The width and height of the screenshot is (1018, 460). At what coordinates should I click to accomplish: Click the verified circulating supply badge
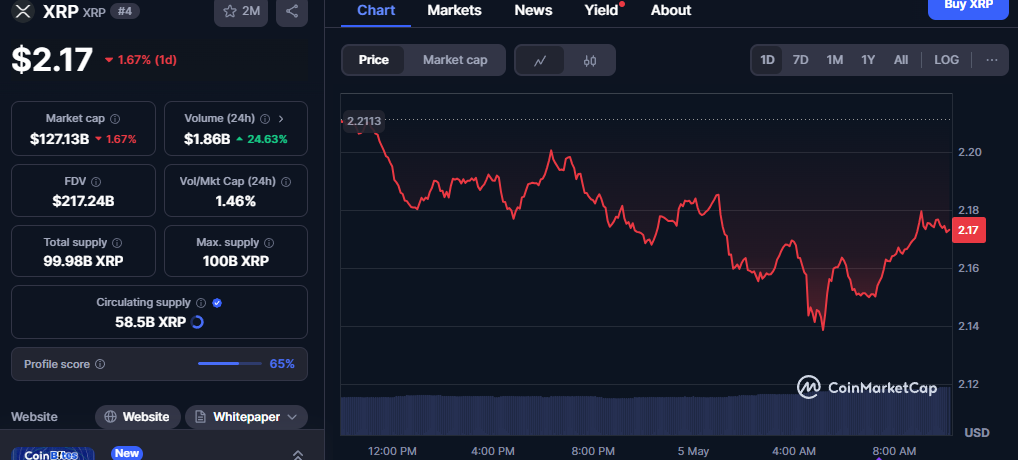click(217, 303)
